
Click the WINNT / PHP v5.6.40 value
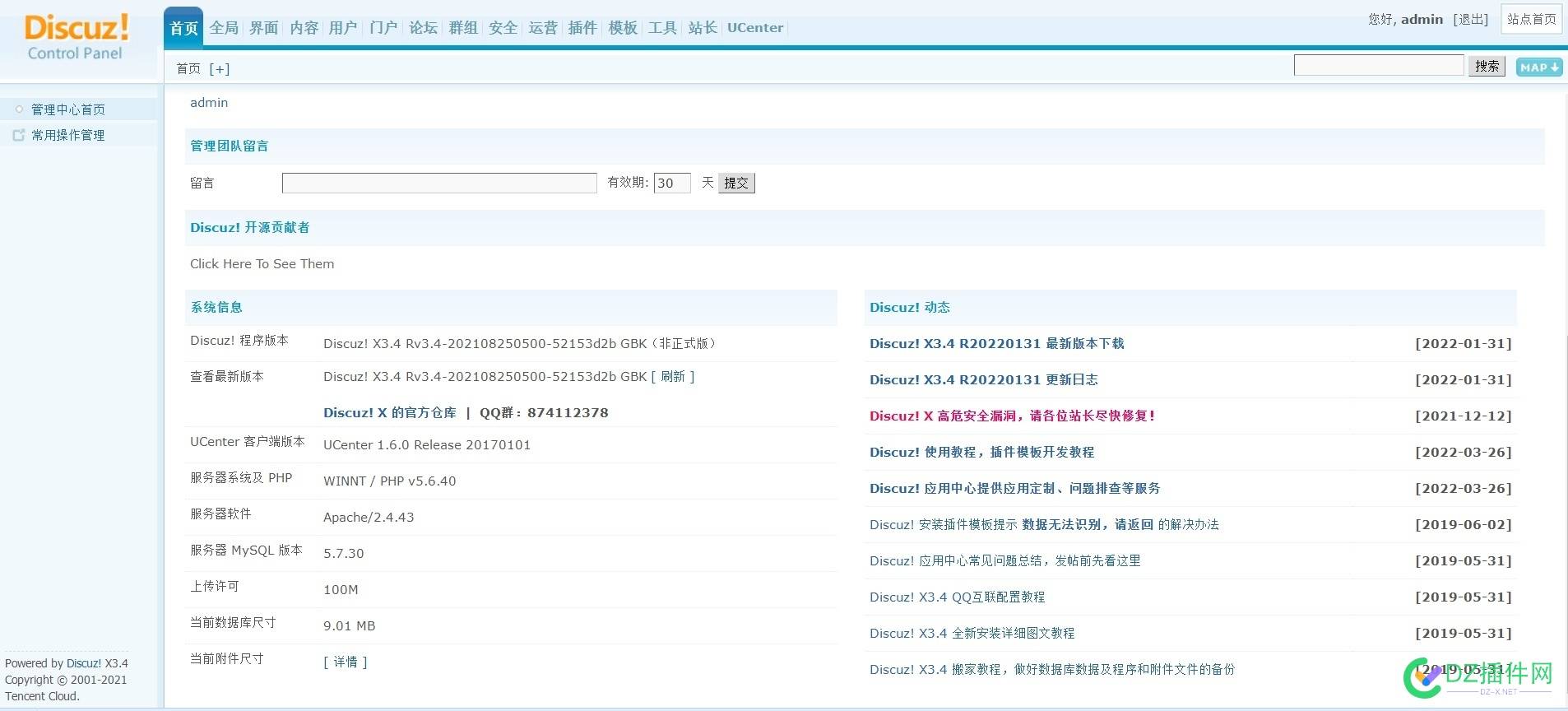click(x=390, y=481)
